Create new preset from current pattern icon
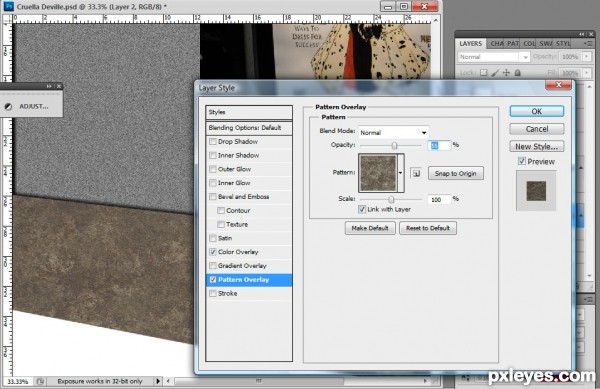 (416, 173)
